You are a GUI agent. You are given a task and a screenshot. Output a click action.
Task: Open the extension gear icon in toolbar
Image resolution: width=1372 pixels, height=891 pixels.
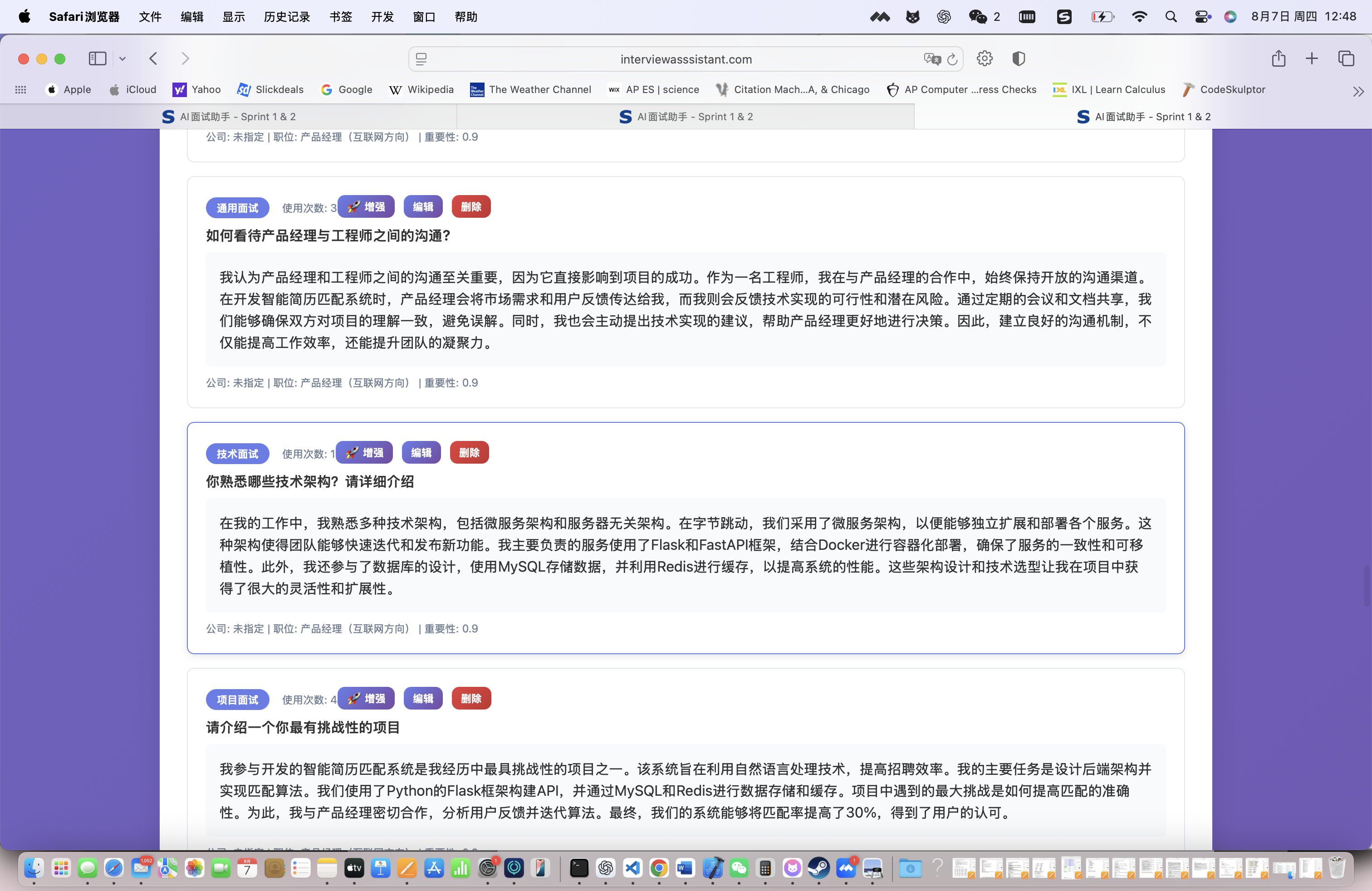pyautogui.click(x=985, y=59)
